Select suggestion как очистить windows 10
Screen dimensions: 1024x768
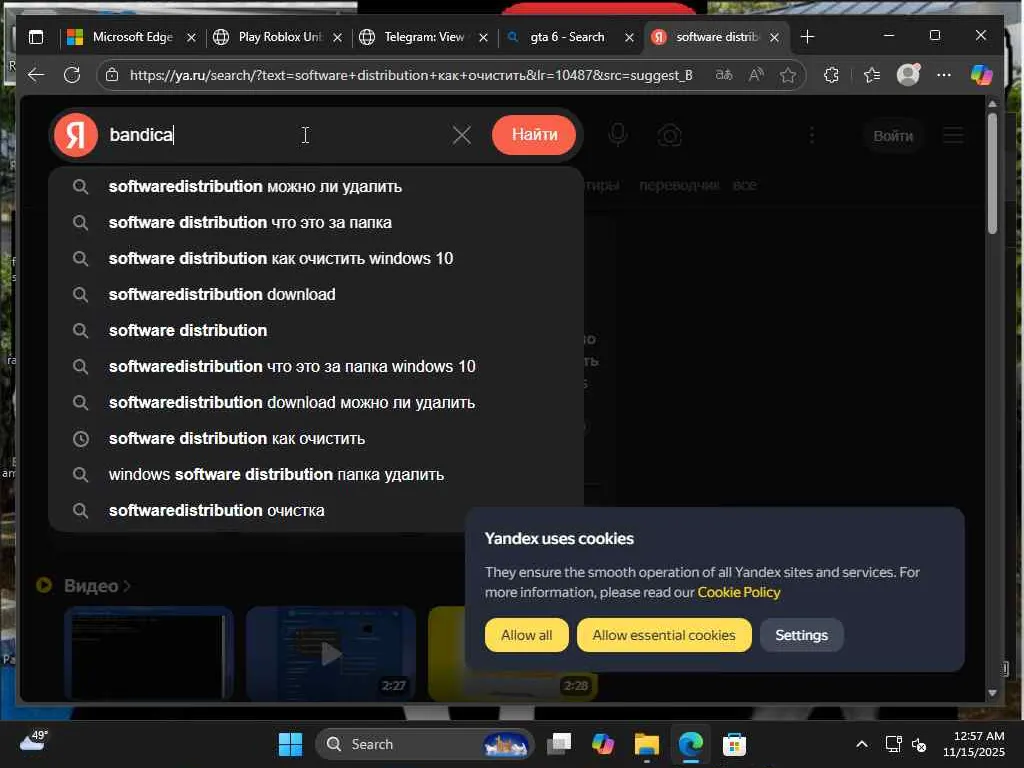(316, 259)
